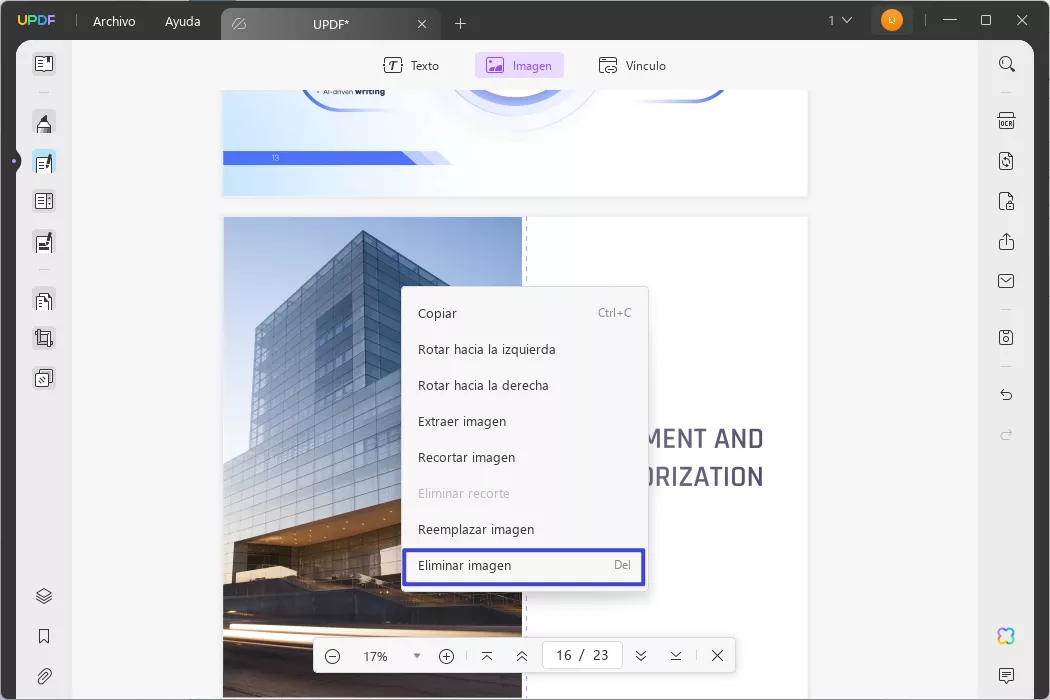The image size is (1050, 700).
Task: Open the form preparation mode icon
Action: point(44,201)
